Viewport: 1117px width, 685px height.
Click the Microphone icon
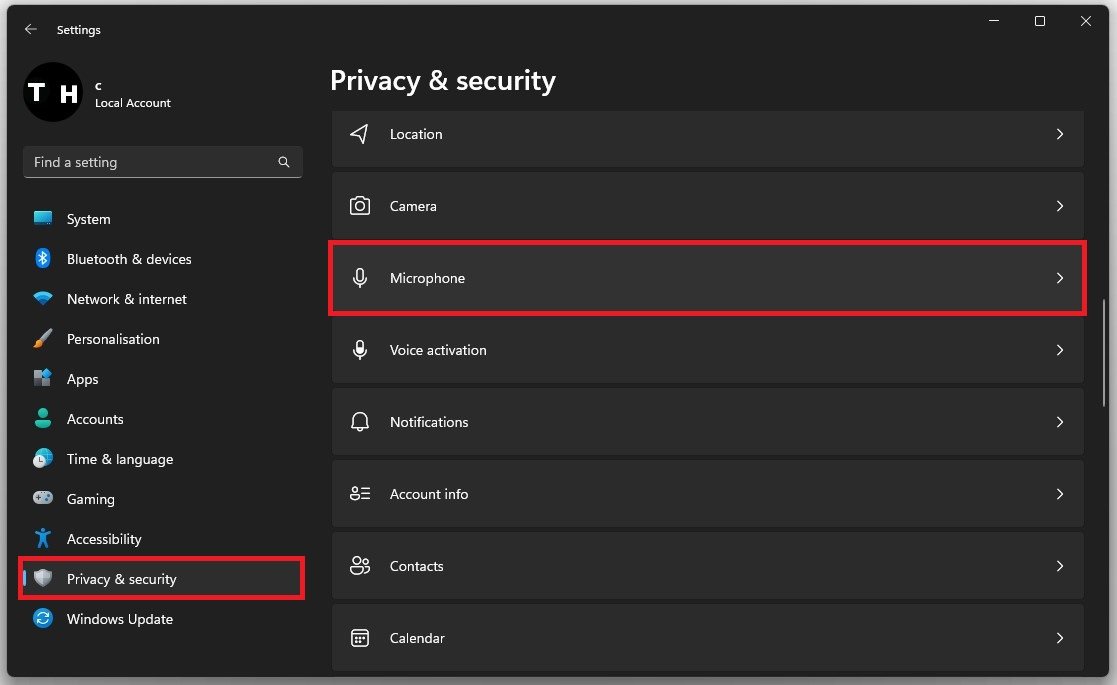tap(360, 278)
